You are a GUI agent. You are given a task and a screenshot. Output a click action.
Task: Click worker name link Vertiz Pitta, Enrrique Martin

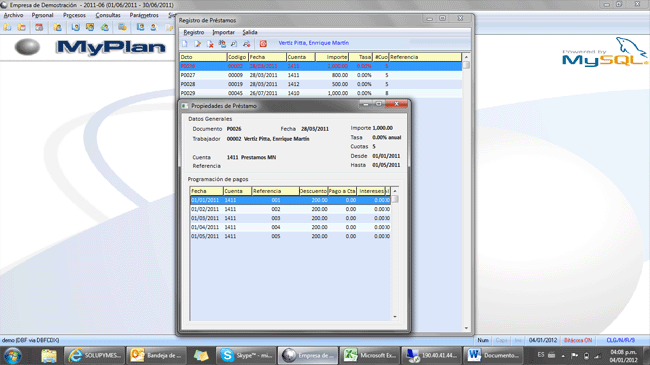pos(313,43)
